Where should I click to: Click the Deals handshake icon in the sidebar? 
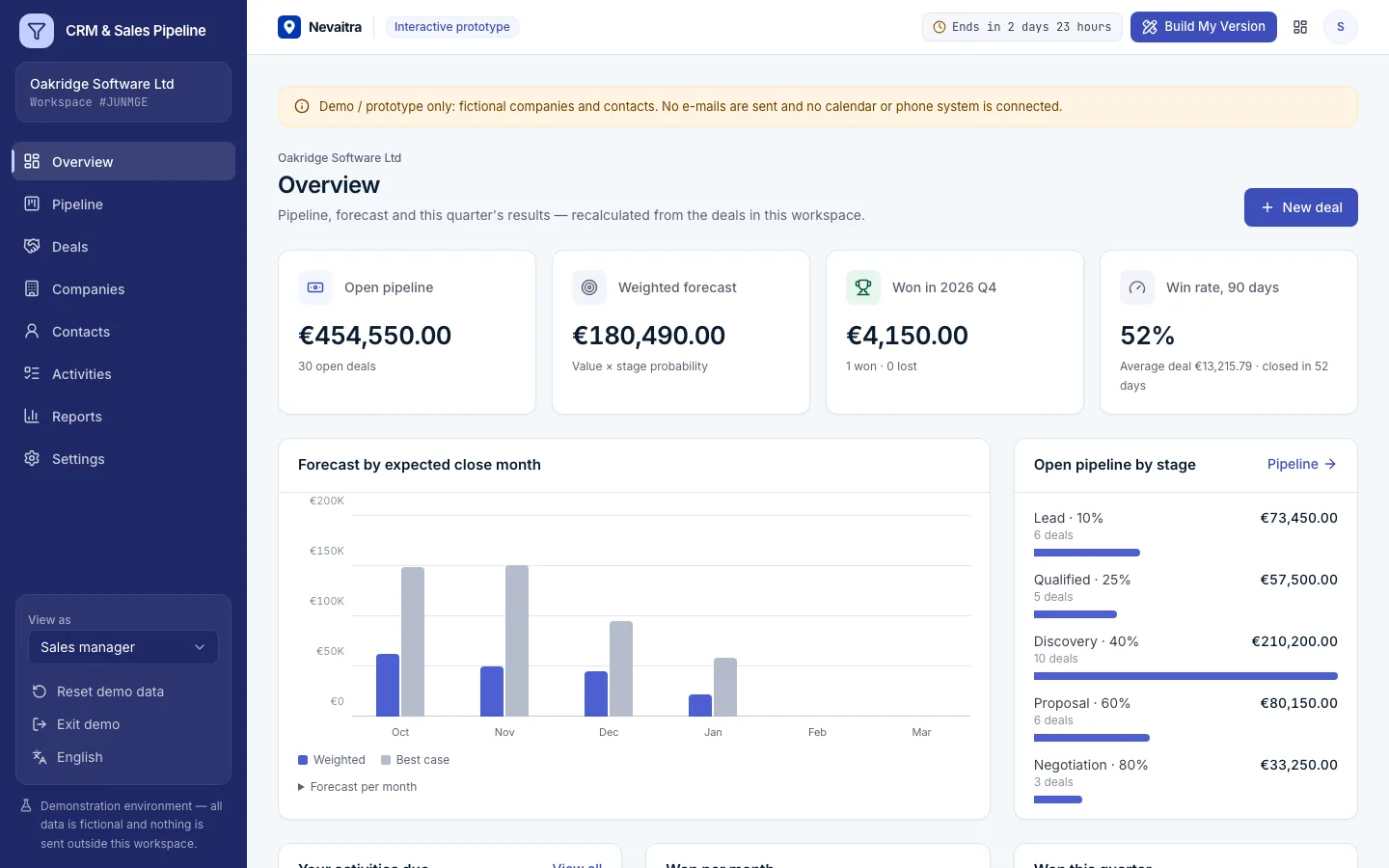pyautogui.click(x=32, y=246)
